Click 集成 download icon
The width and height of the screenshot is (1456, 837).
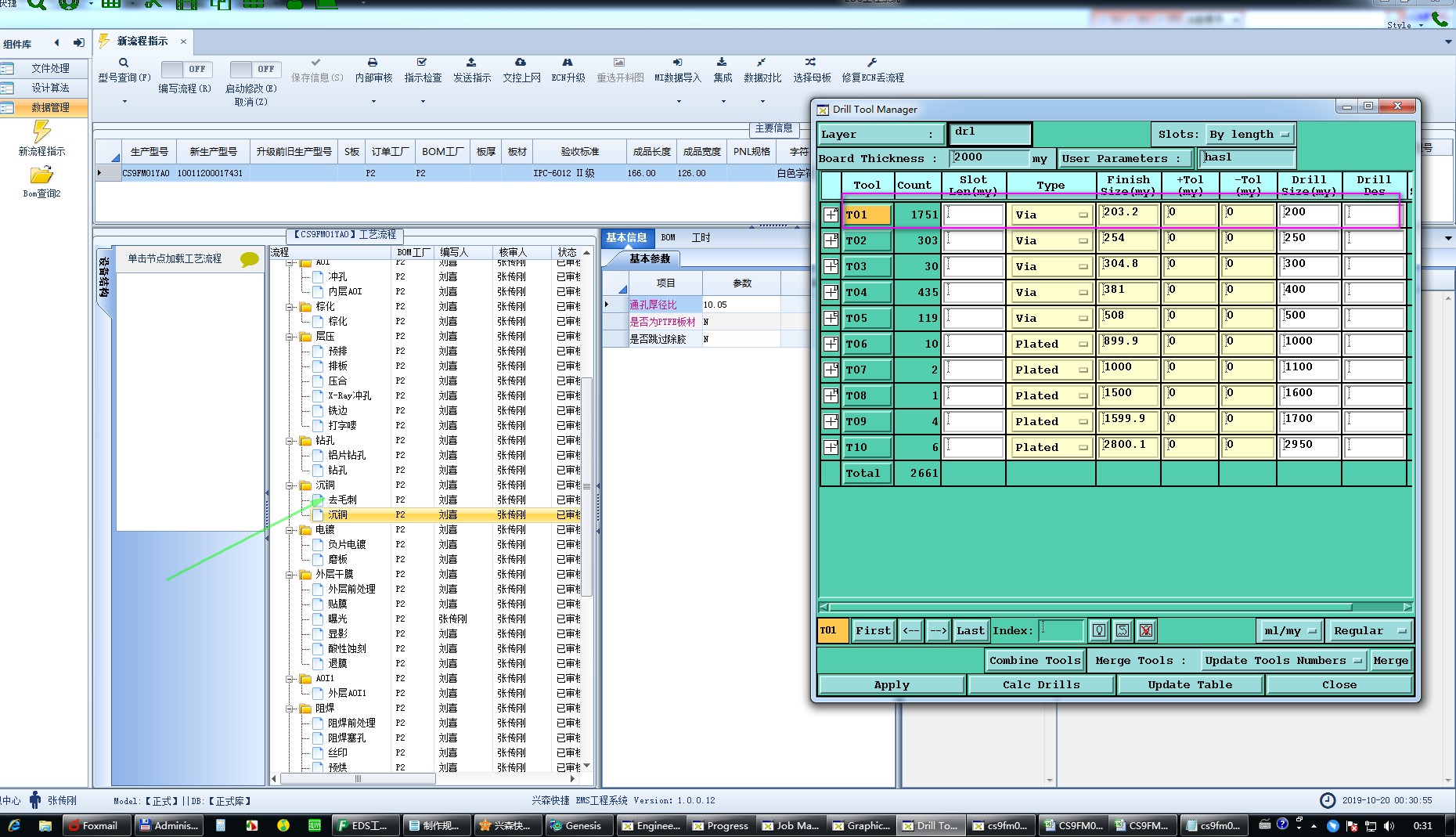[722, 62]
